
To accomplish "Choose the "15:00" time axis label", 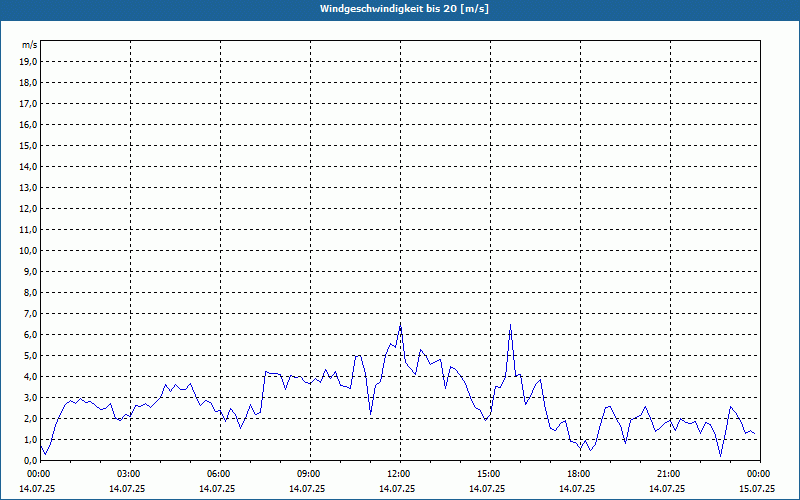I will pyautogui.click(x=490, y=474).
